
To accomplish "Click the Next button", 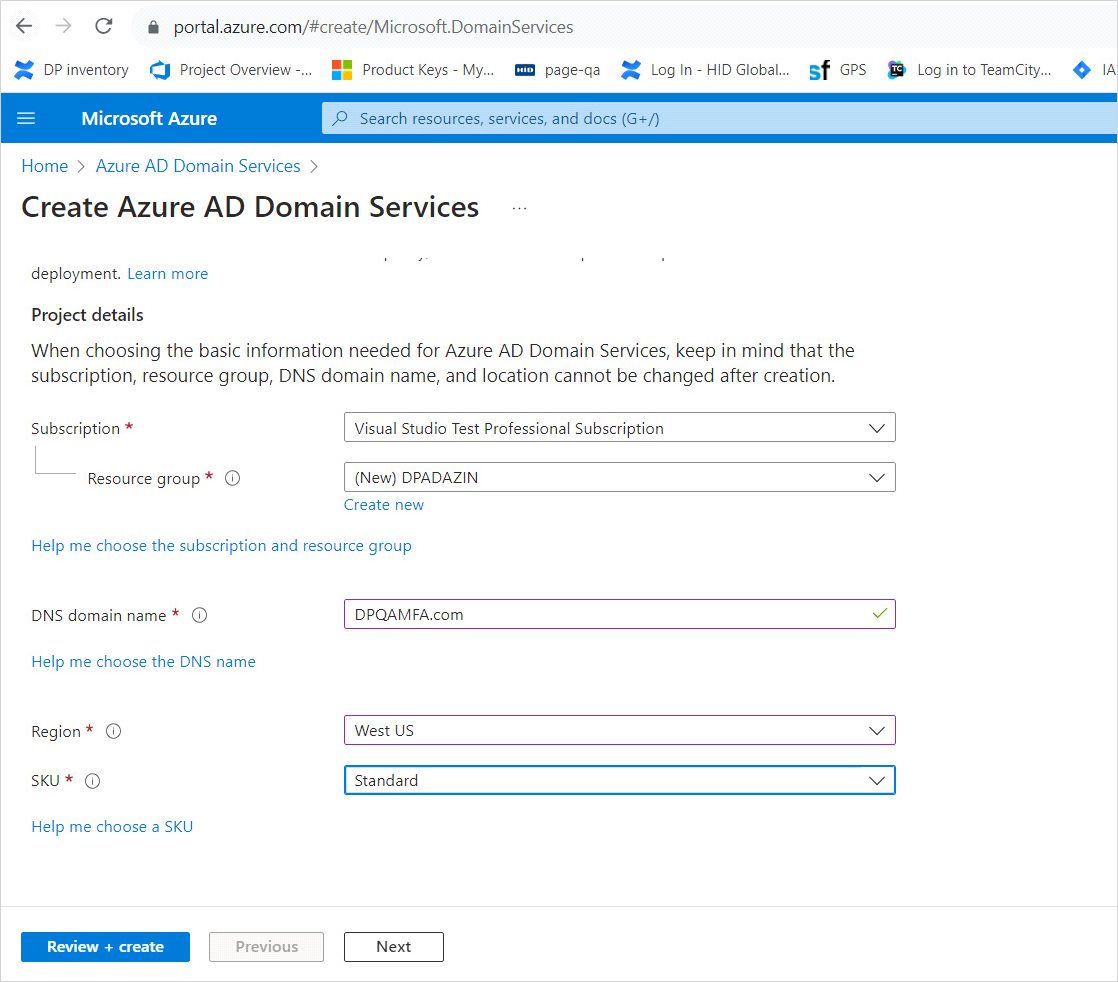I will coord(393,947).
